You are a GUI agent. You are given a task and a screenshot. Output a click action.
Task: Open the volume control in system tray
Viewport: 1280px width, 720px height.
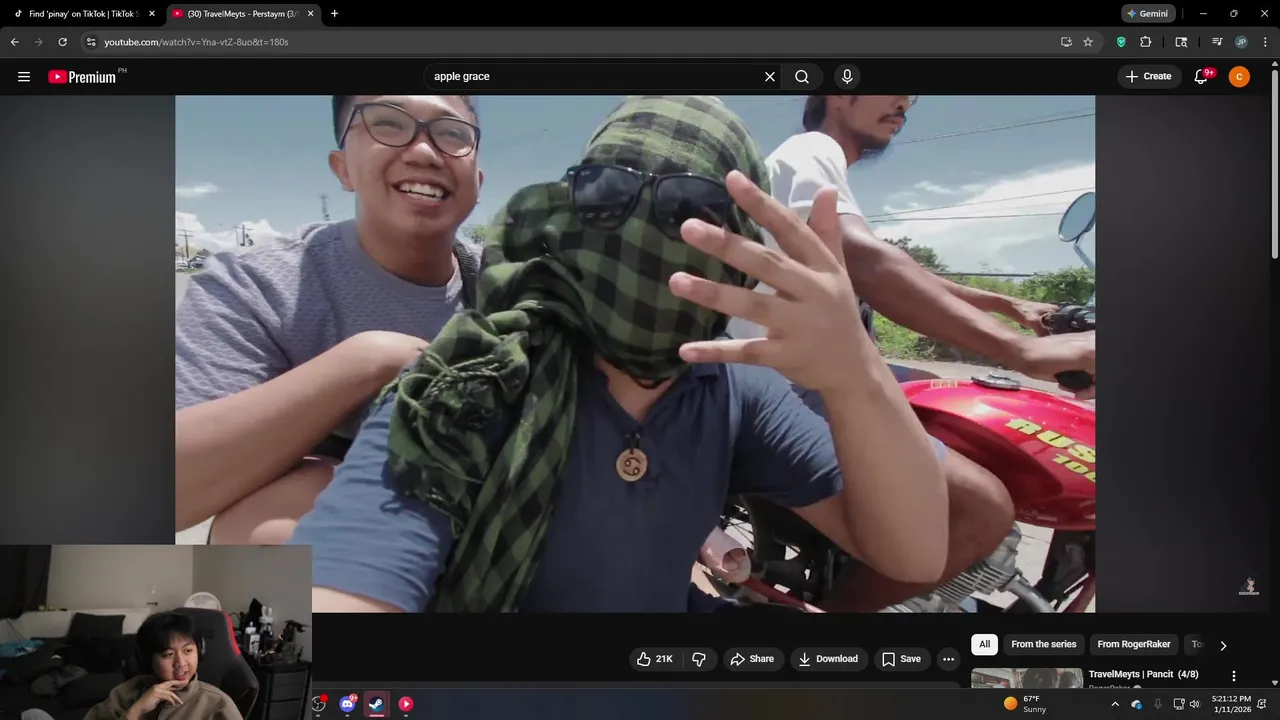pos(1194,704)
